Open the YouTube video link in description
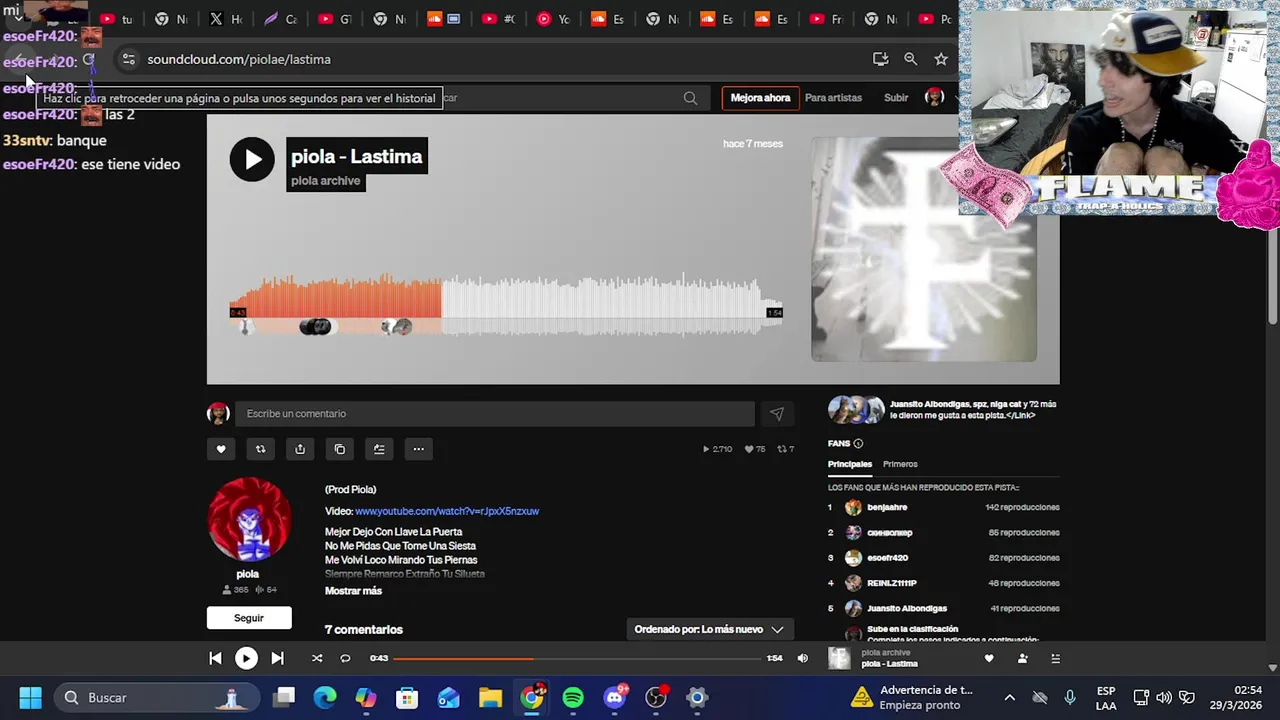This screenshot has width=1280, height=720. 447,511
